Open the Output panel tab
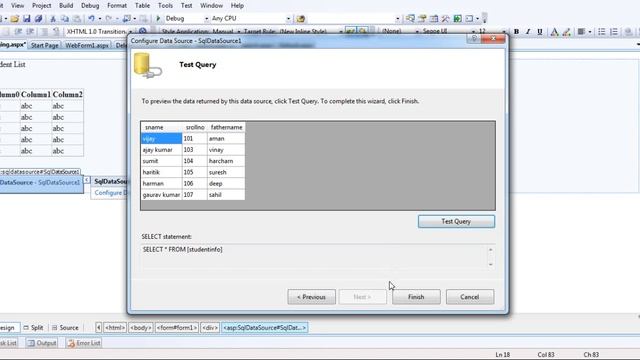The image size is (640, 360). coord(42,343)
